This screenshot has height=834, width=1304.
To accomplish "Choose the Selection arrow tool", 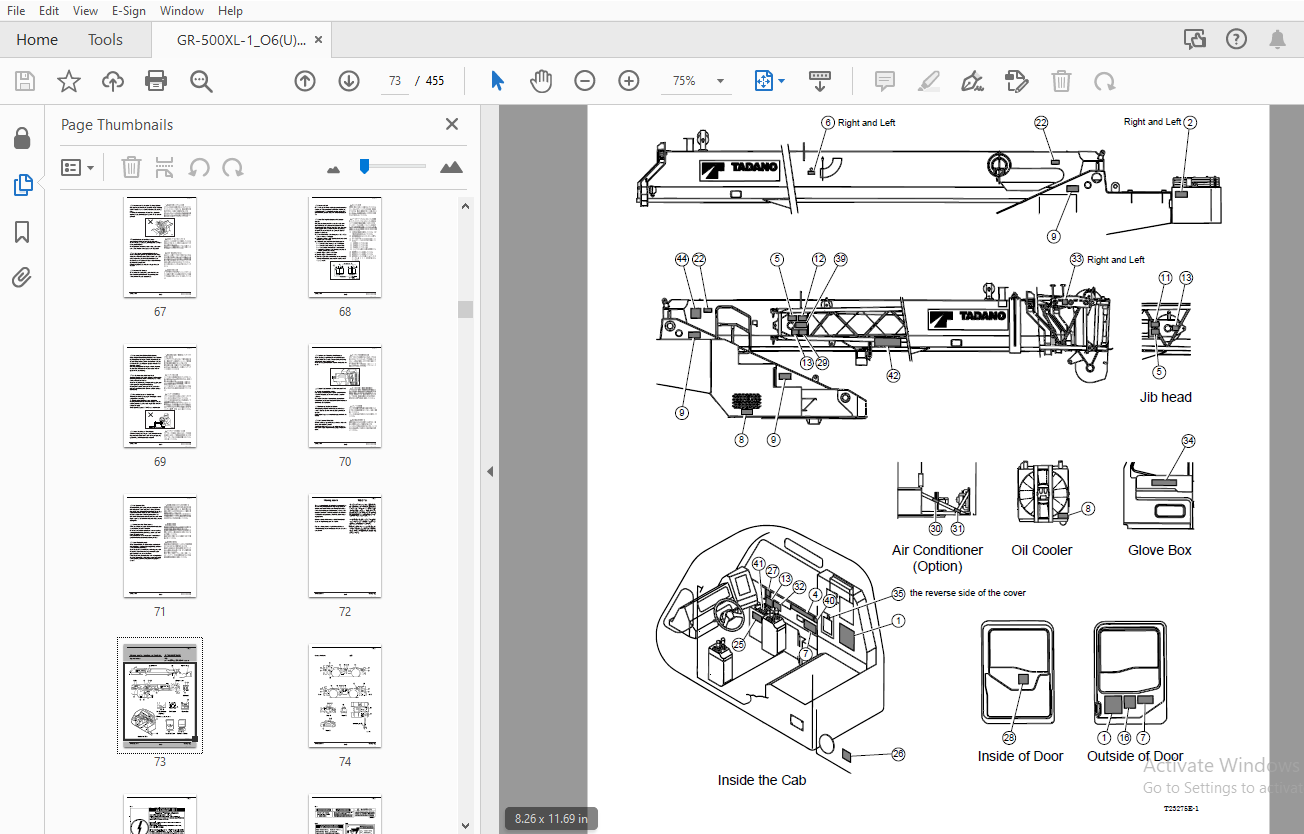I will (497, 81).
